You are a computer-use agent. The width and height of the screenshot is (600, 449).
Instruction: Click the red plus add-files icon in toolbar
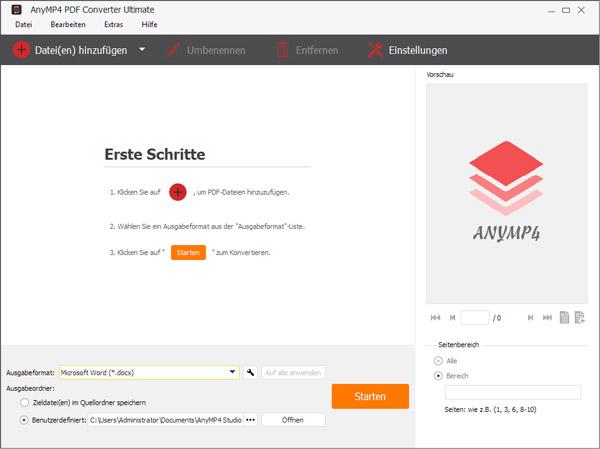(21, 50)
